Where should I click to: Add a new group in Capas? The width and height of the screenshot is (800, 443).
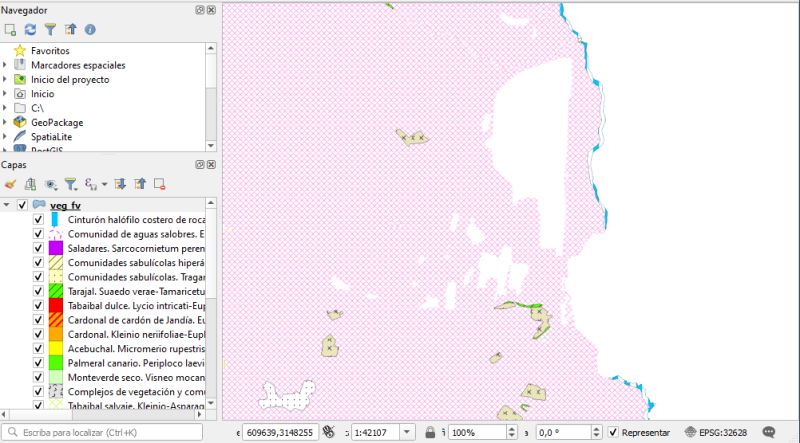(30, 184)
